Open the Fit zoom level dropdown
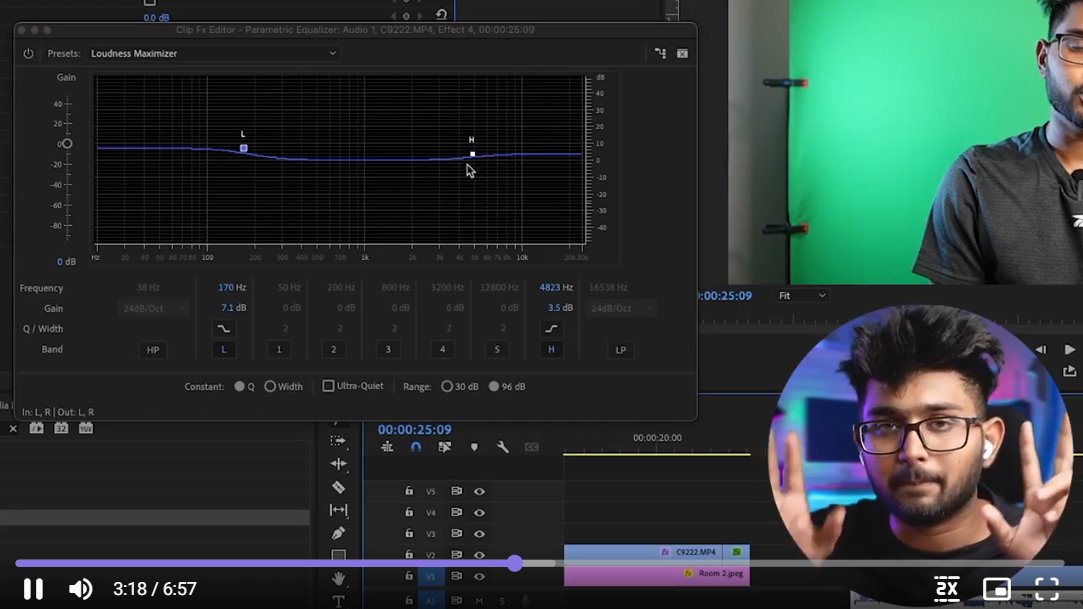Viewport: 1083px width, 609px height. [x=802, y=296]
